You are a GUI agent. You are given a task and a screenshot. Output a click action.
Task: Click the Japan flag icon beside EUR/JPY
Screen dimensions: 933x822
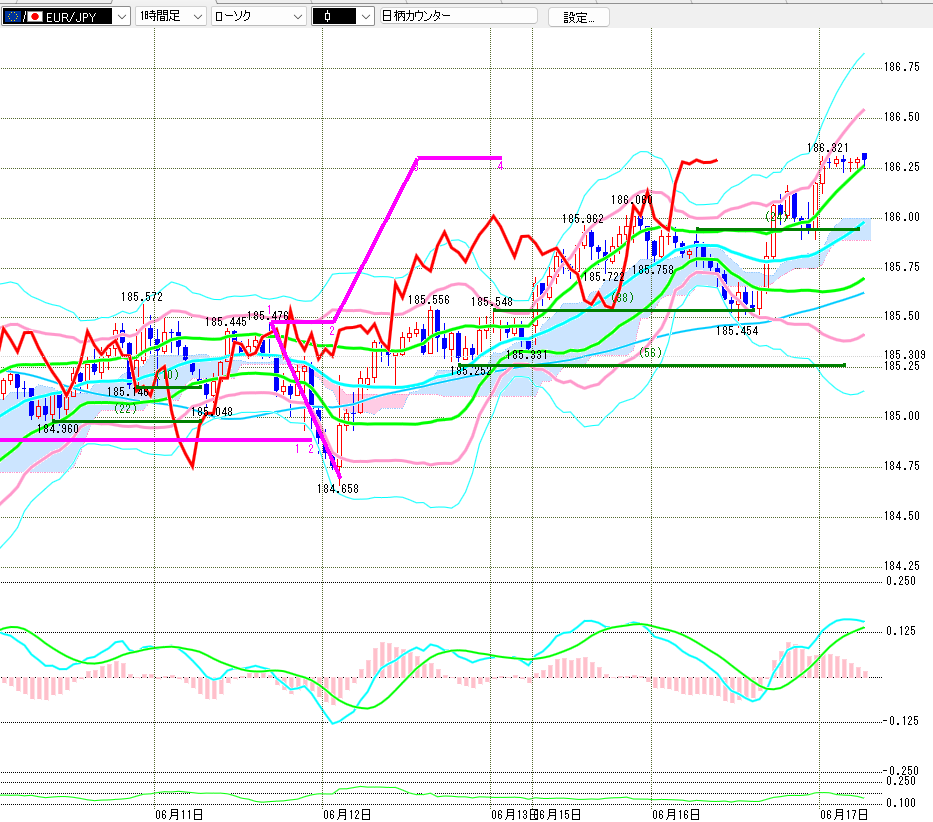coord(35,17)
